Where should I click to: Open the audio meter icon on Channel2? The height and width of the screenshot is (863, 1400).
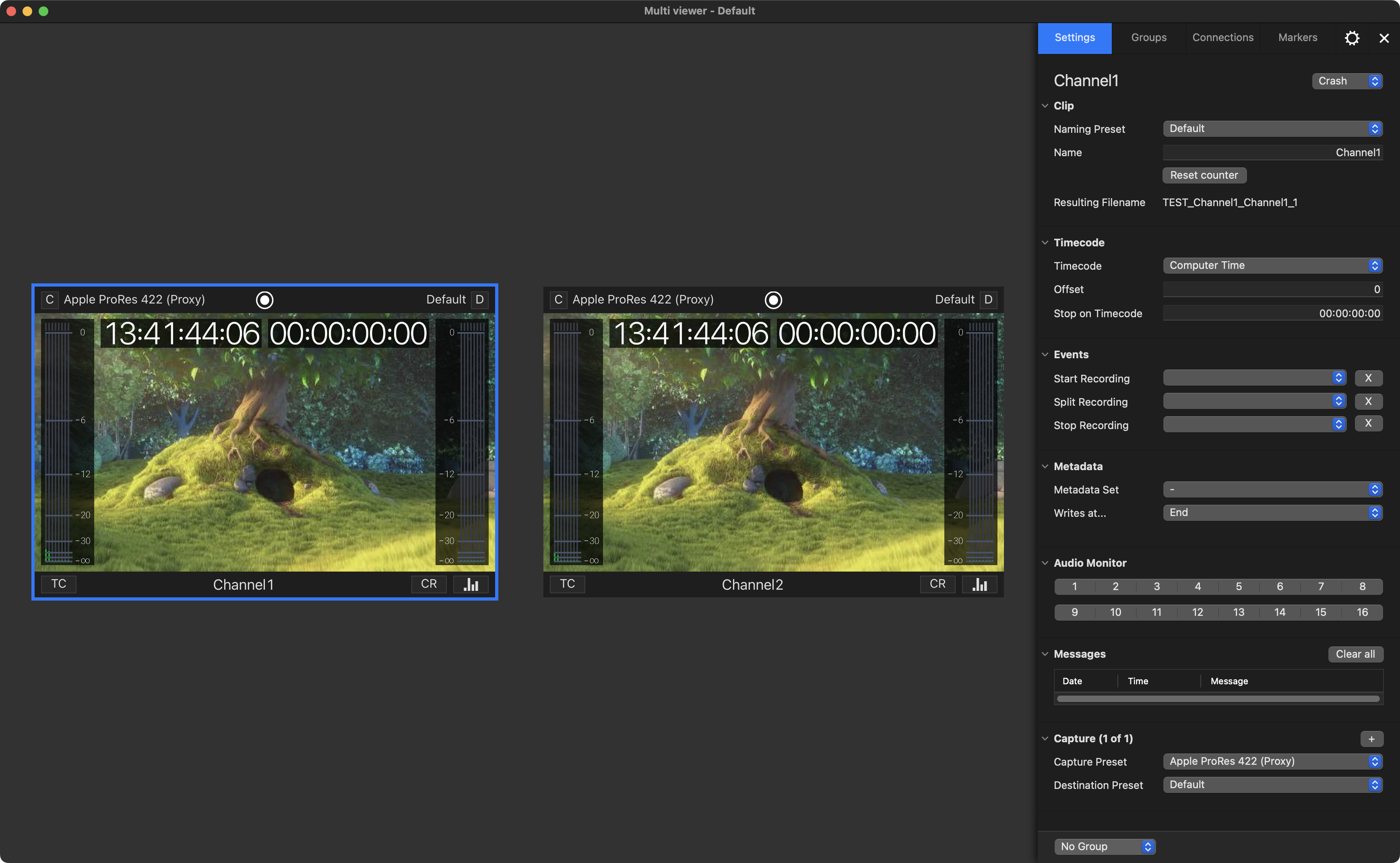979,584
